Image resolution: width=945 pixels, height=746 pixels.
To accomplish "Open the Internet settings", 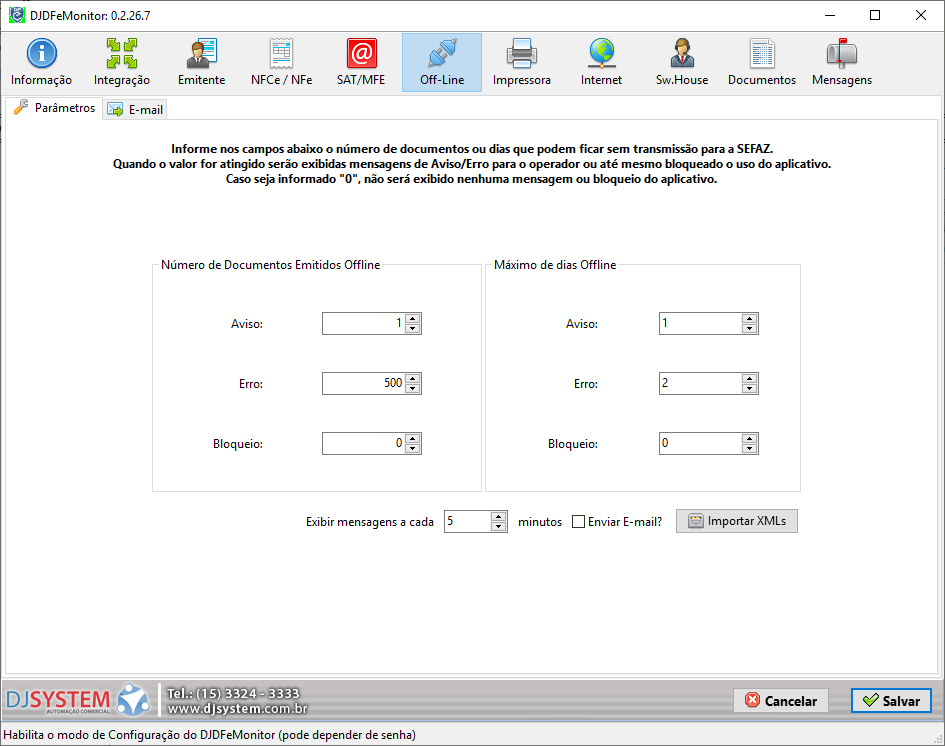I will point(601,63).
